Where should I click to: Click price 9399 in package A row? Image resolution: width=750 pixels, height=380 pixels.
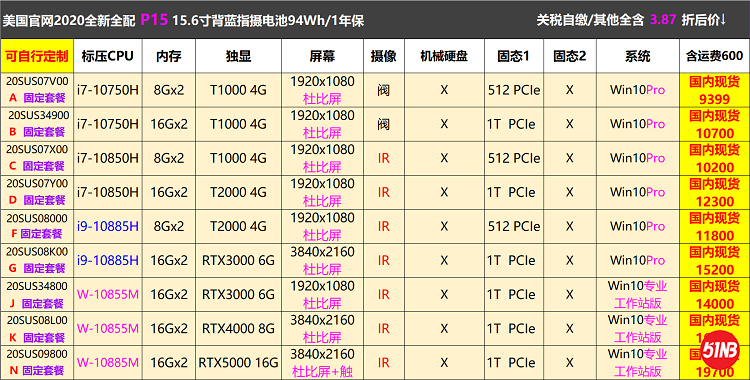[x=715, y=99]
